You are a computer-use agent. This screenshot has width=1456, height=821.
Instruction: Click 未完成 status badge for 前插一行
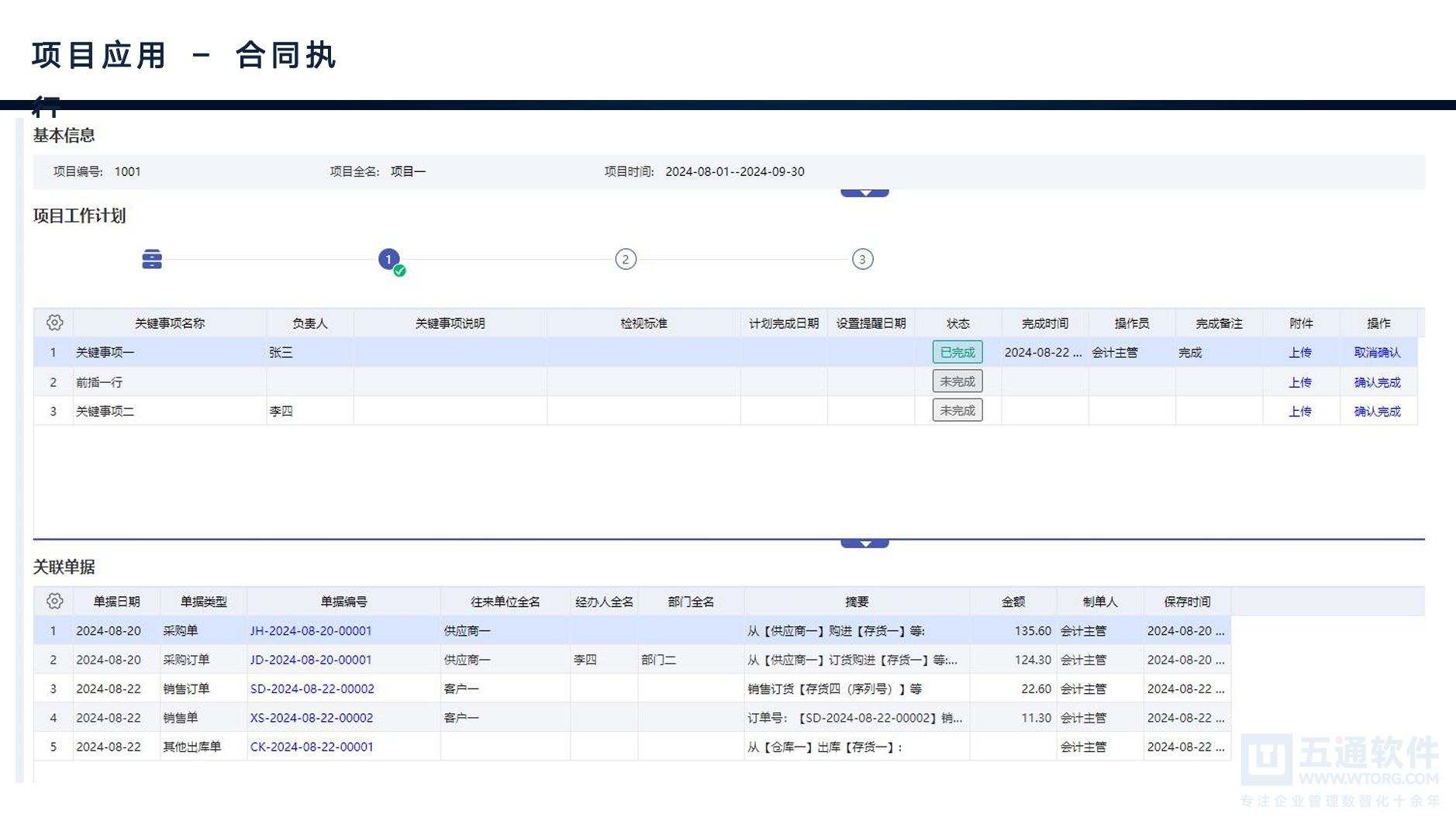(x=957, y=381)
